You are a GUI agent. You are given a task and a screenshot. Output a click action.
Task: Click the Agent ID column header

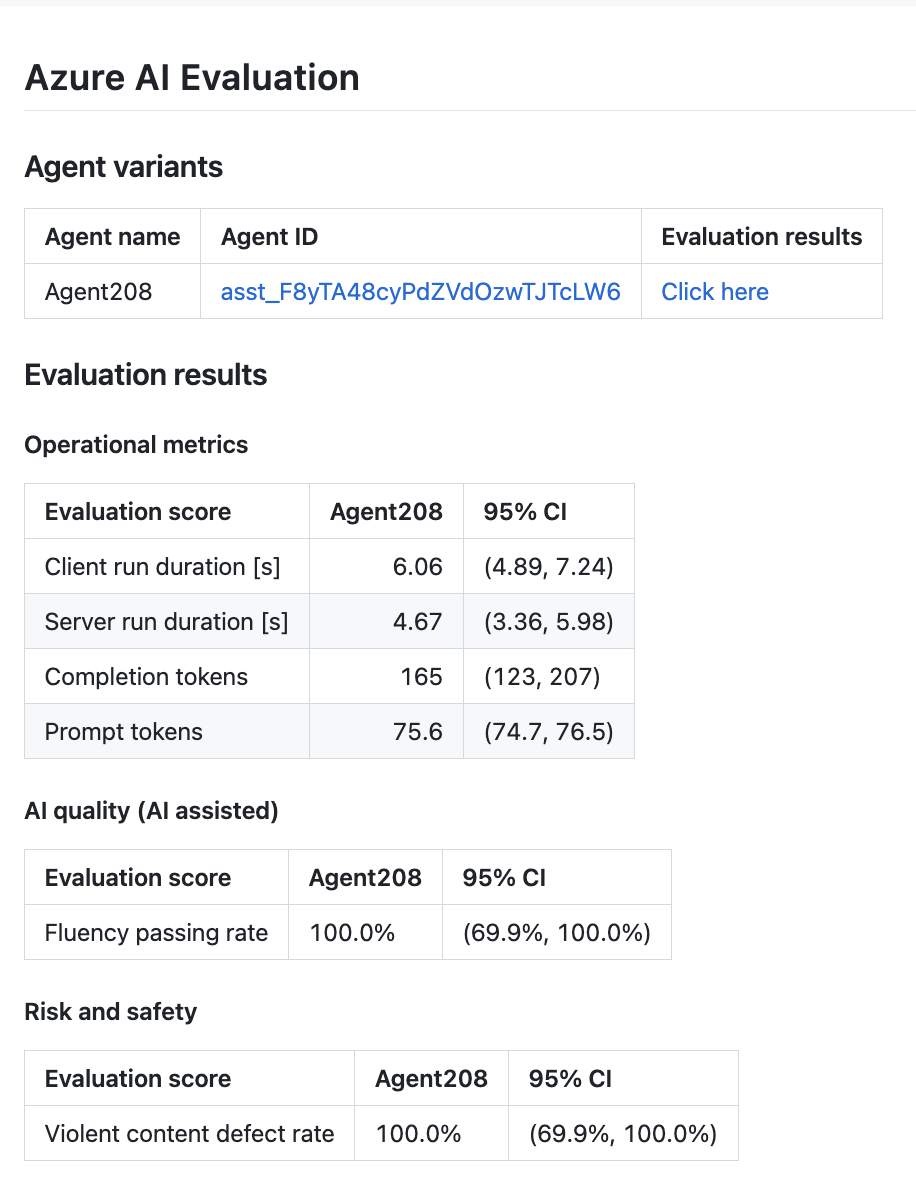[x=269, y=237]
